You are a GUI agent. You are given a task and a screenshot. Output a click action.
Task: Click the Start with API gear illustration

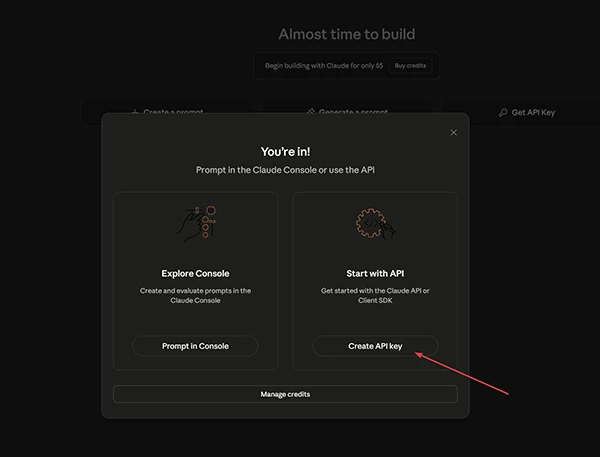point(375,225)
